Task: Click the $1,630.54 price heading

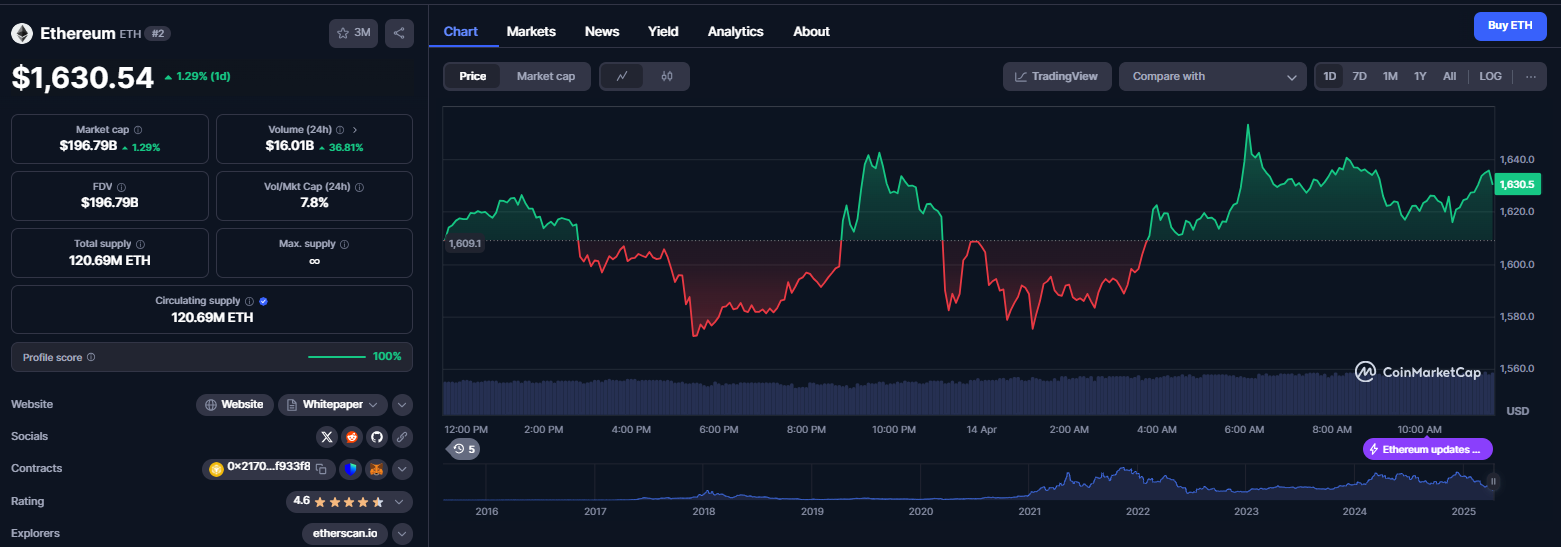Action: click(x=83, y=78)
